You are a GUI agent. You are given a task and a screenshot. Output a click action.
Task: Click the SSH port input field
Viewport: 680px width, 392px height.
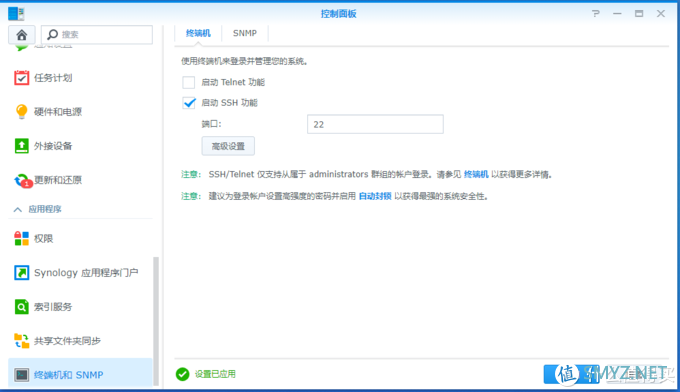[375, 124]
